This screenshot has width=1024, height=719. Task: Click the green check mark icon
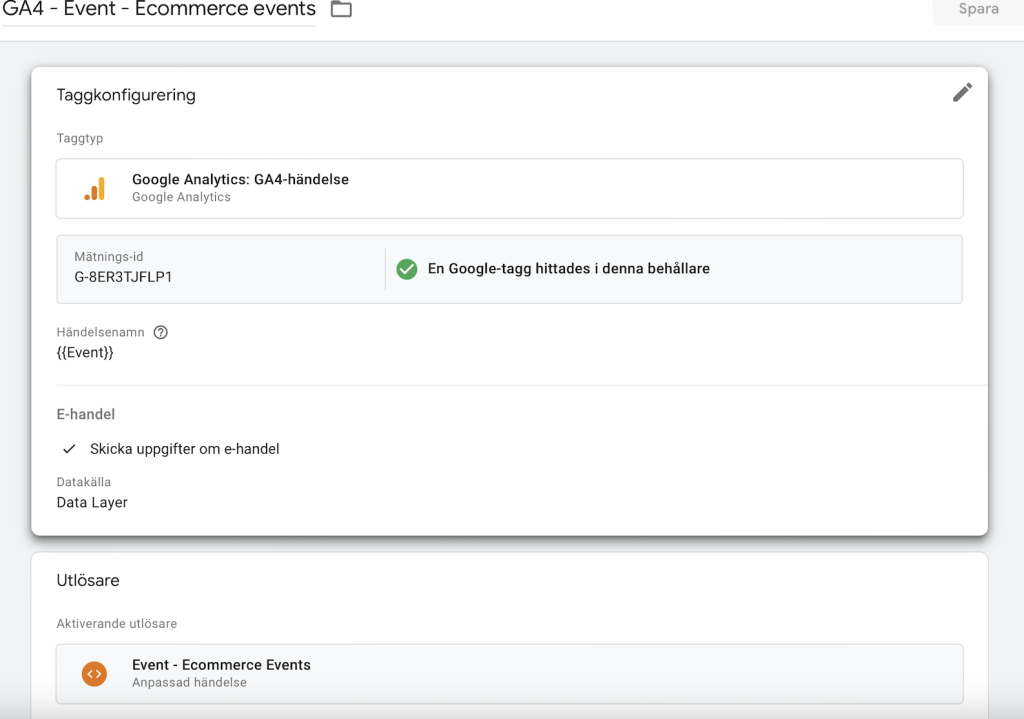pyautogui.click(x=407, y=269)
